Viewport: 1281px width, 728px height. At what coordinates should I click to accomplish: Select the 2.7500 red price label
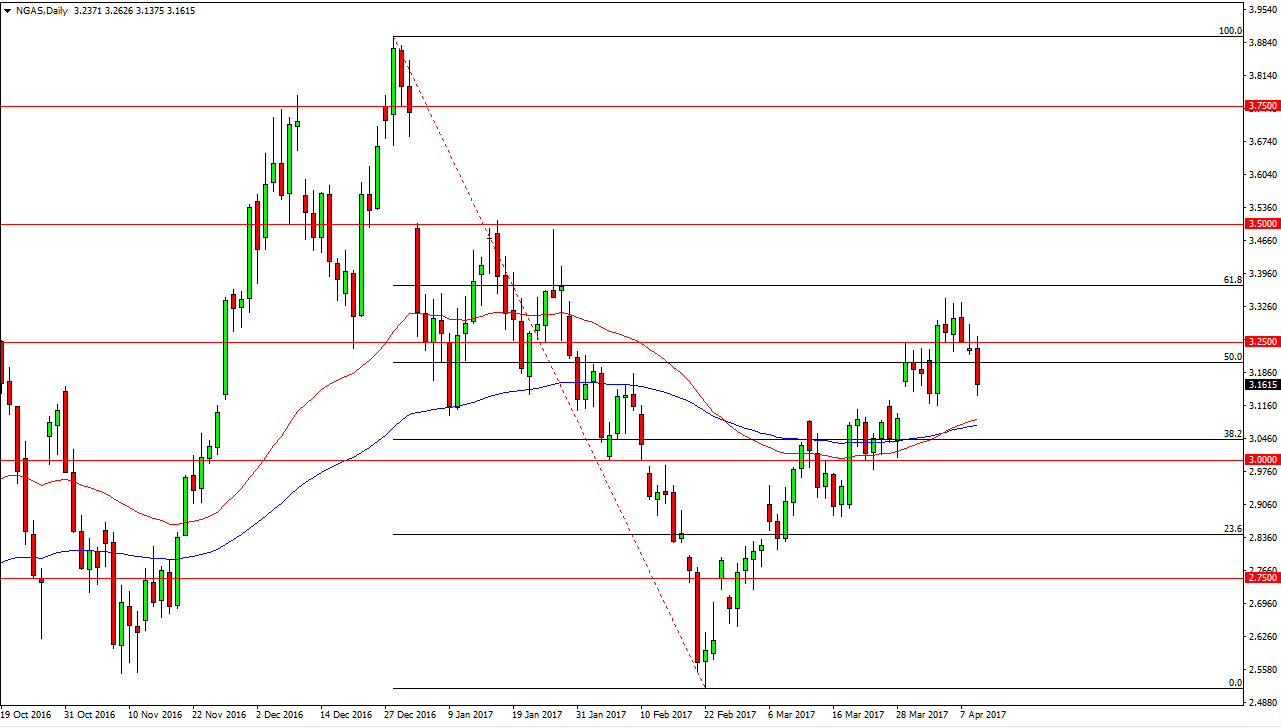click(1261, 578)
